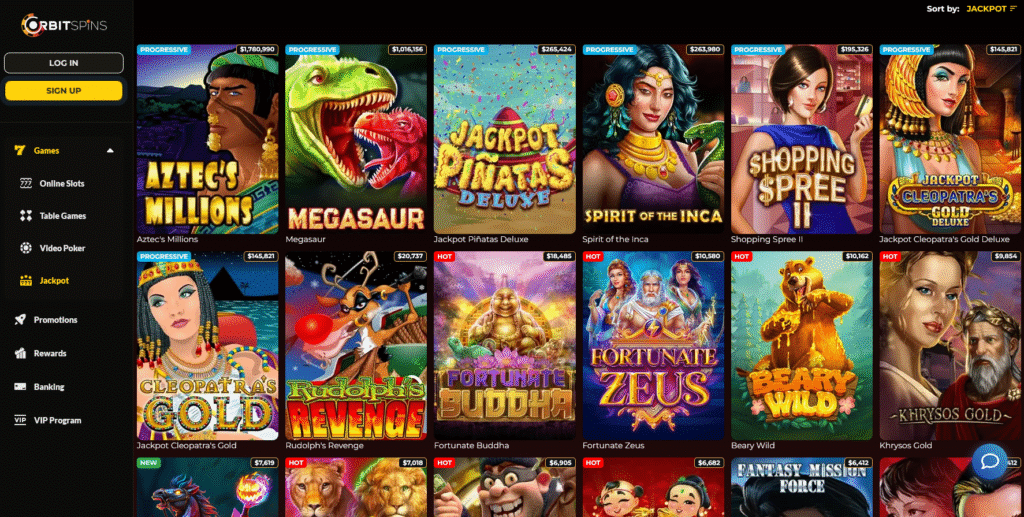
Task: Select the Video Poker chip icon
Action: click(x=25, y=248)
